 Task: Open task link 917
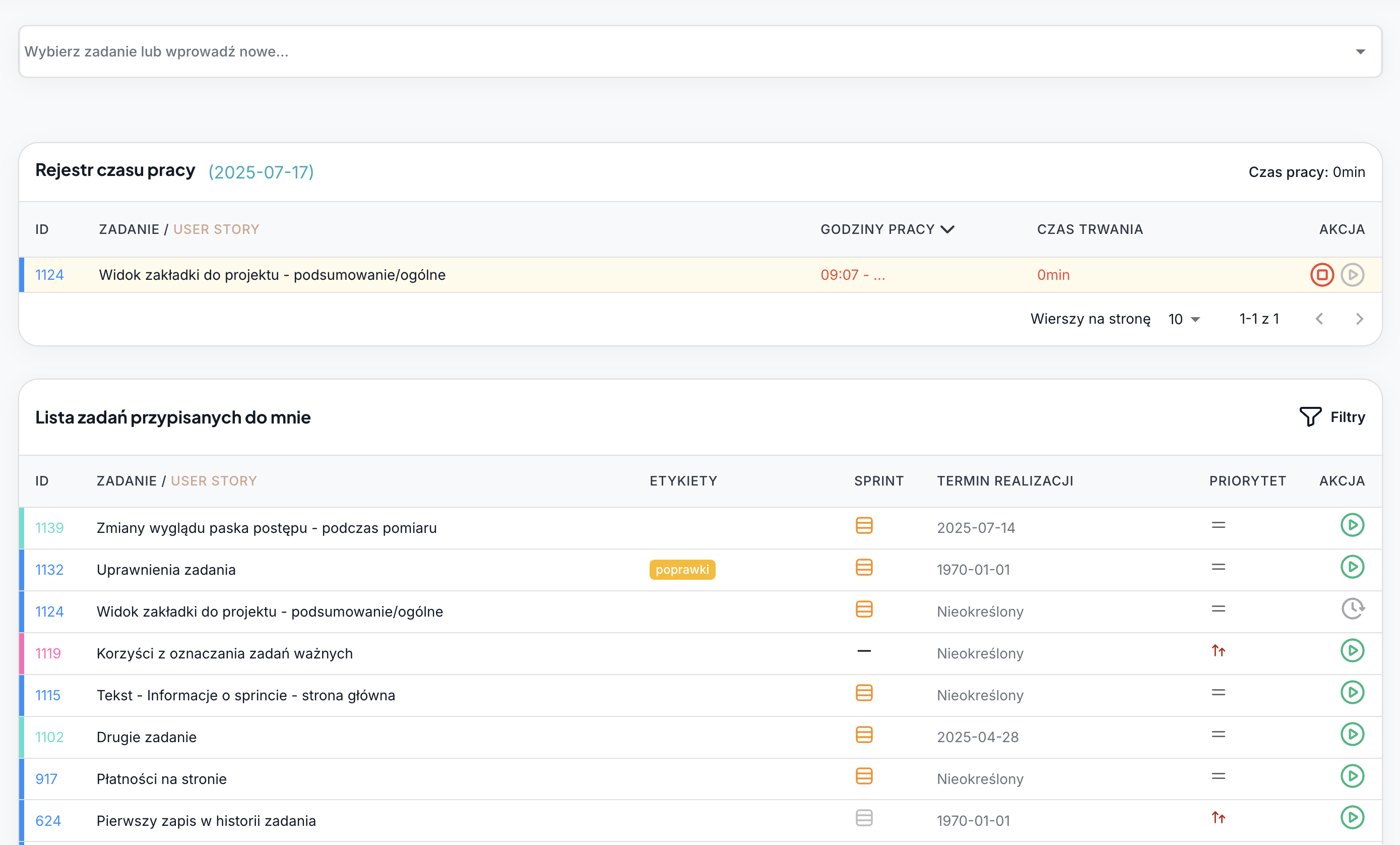pos(46,779)
